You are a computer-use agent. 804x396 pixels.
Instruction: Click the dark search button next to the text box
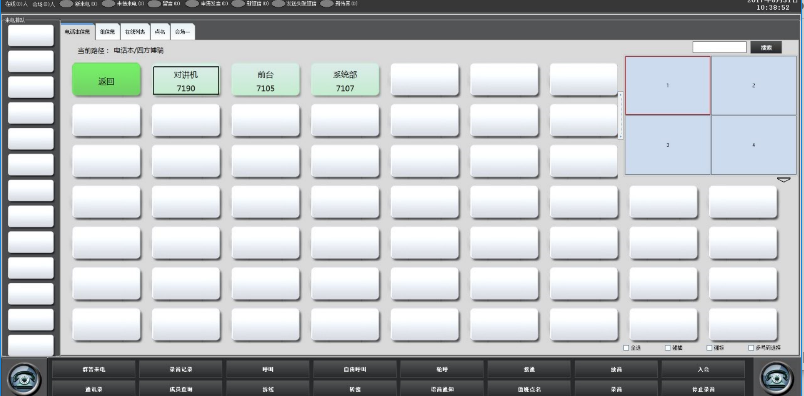[x=766, y=47]
